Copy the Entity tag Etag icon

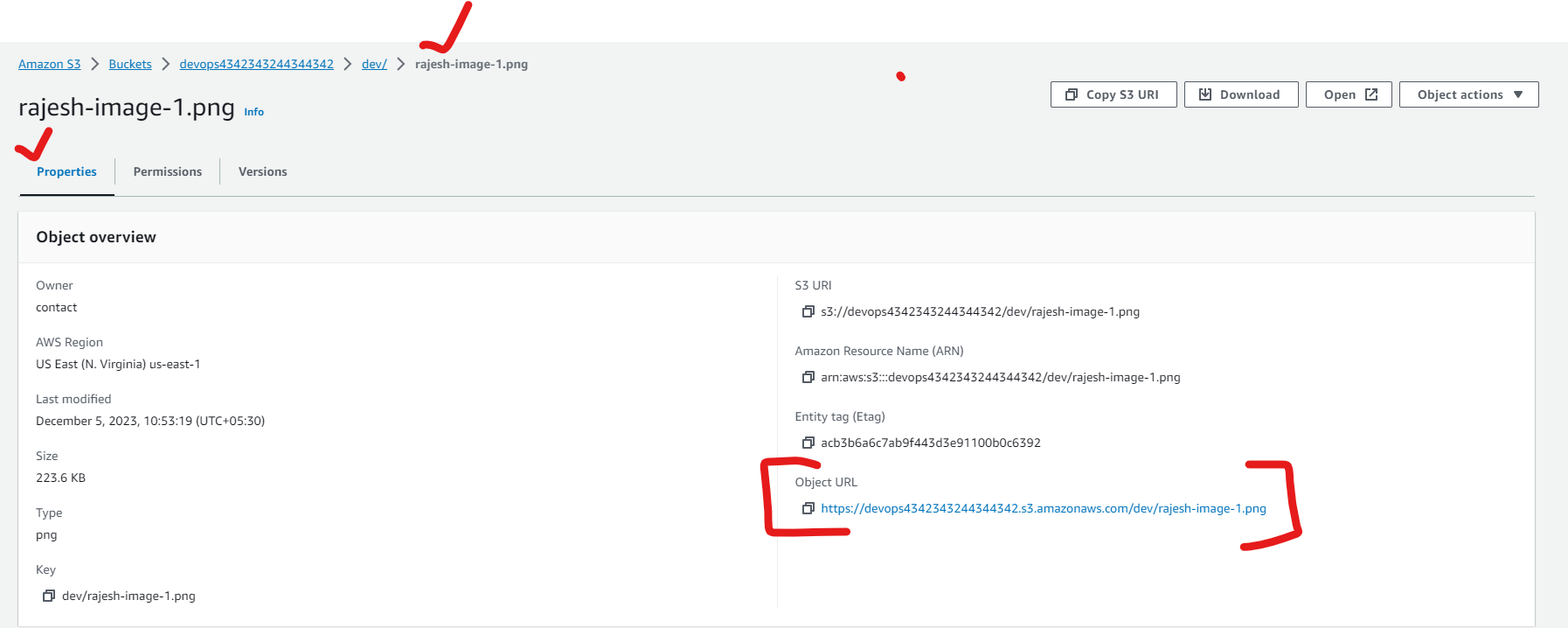pos(808,443)
